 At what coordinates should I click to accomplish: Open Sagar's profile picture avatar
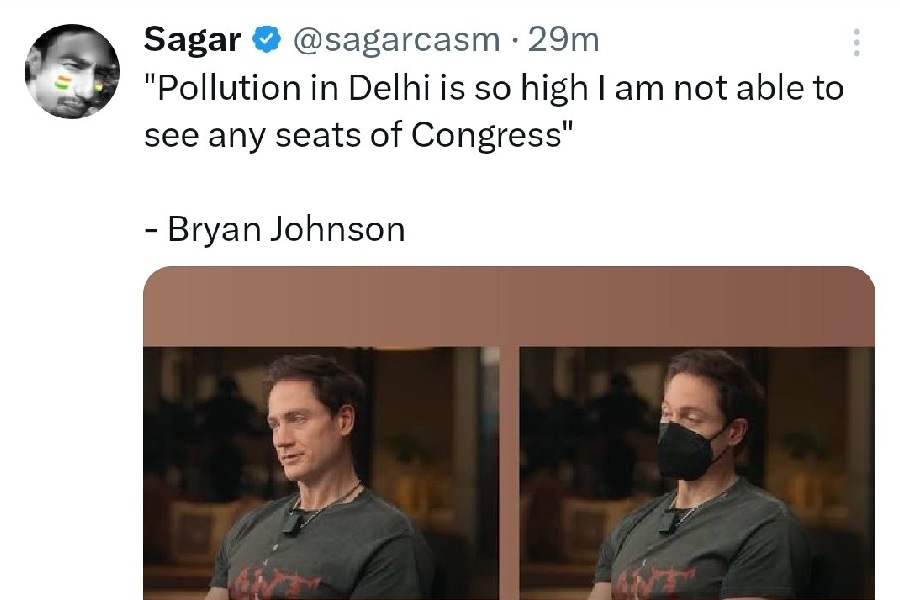(x=72, y=71)
